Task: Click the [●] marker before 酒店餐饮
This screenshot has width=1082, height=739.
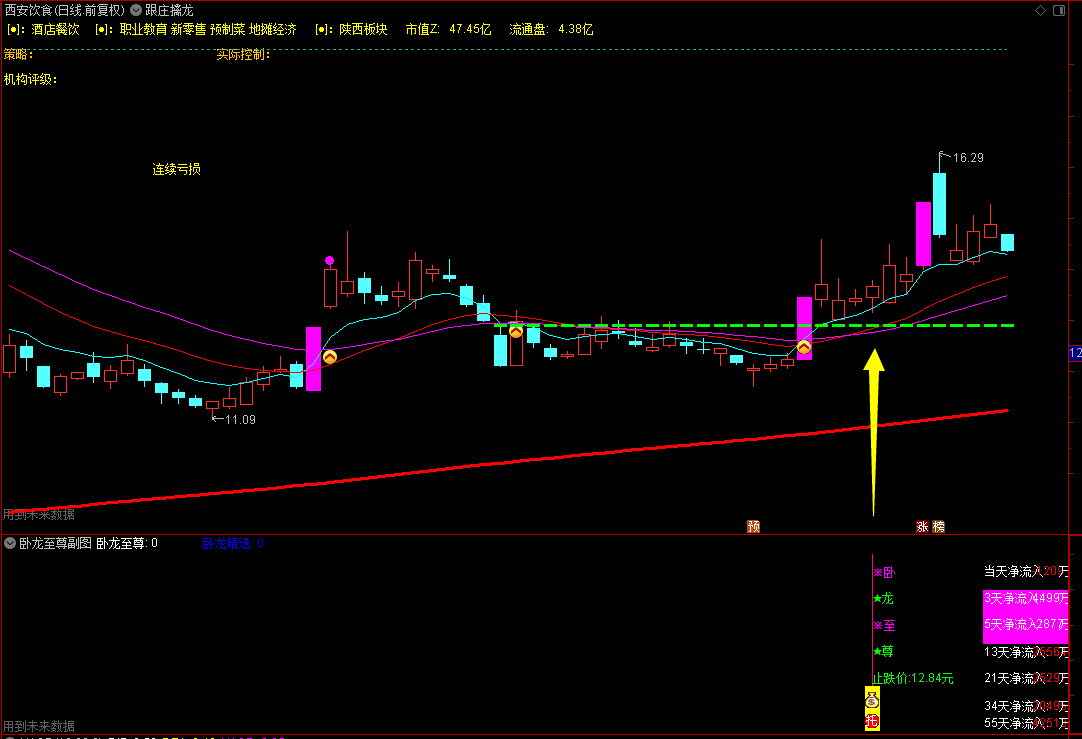Action: click(16, 30)
